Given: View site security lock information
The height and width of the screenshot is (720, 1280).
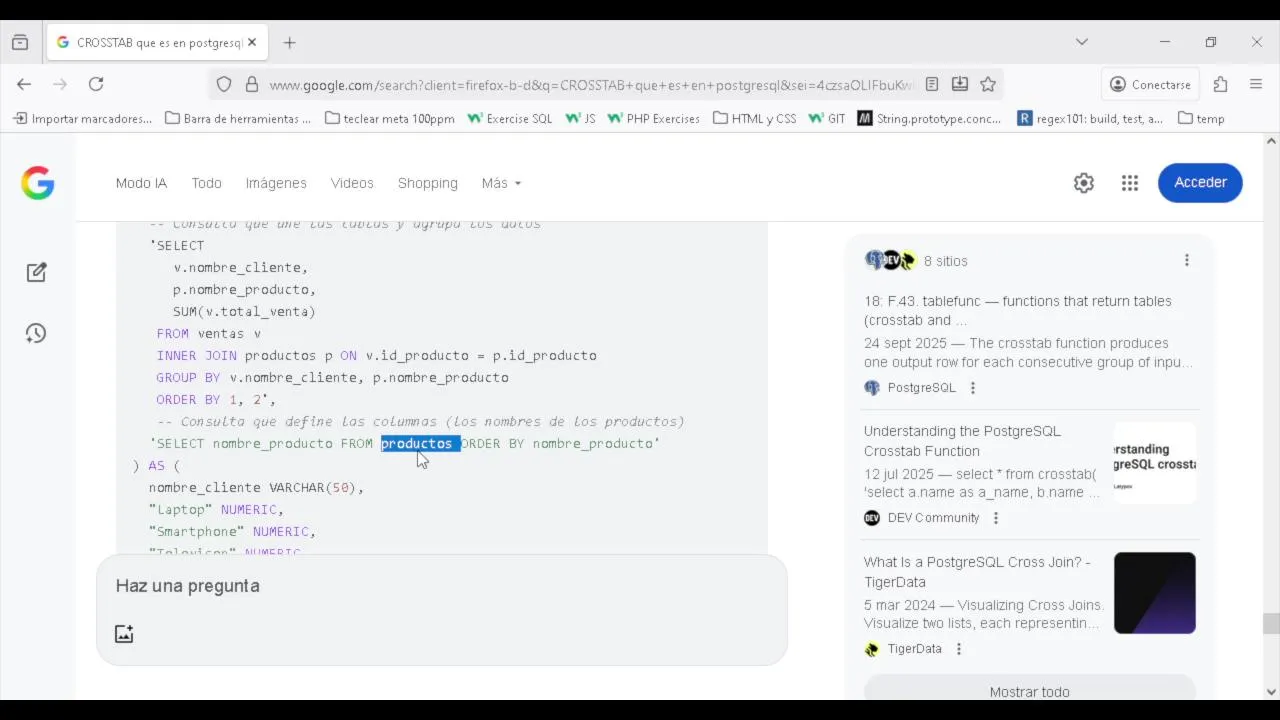Looking at the screenshot, I should point(251,85).
